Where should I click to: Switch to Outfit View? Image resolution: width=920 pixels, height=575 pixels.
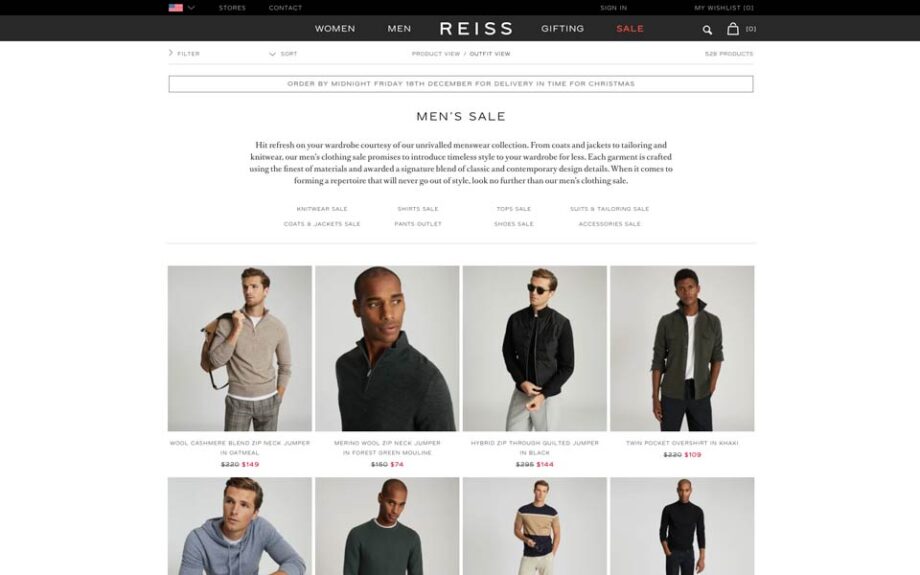point(490,53)
